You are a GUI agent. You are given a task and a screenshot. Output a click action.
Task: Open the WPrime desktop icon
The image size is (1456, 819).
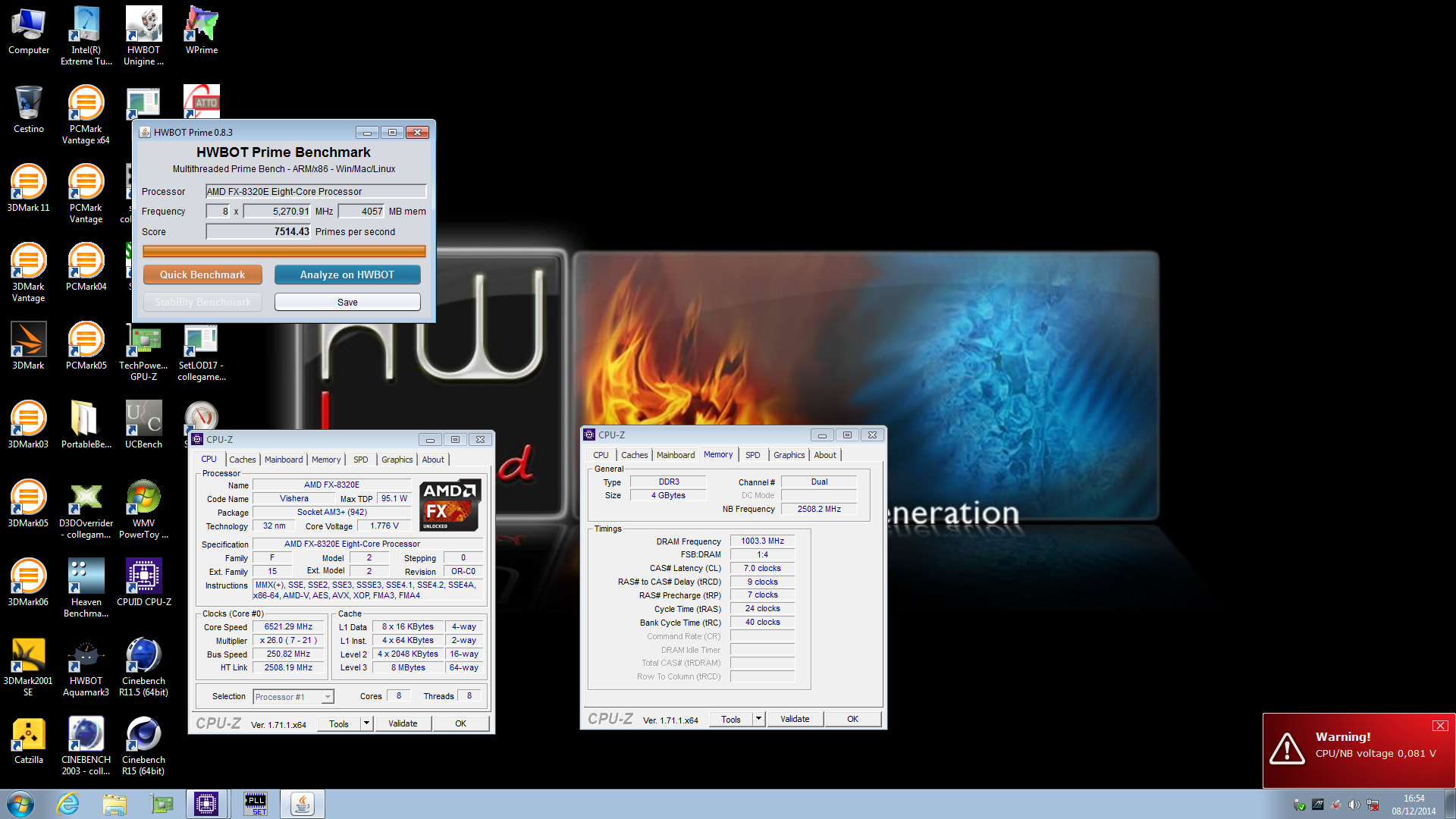tap(201, 31)
